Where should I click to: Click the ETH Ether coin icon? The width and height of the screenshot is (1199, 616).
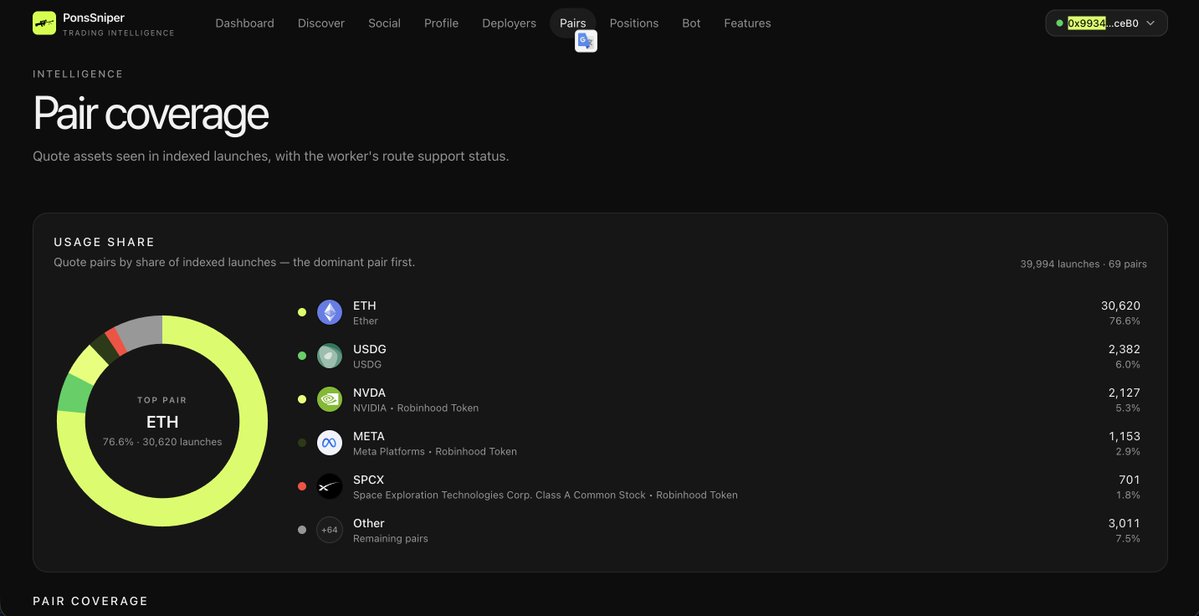330,313
